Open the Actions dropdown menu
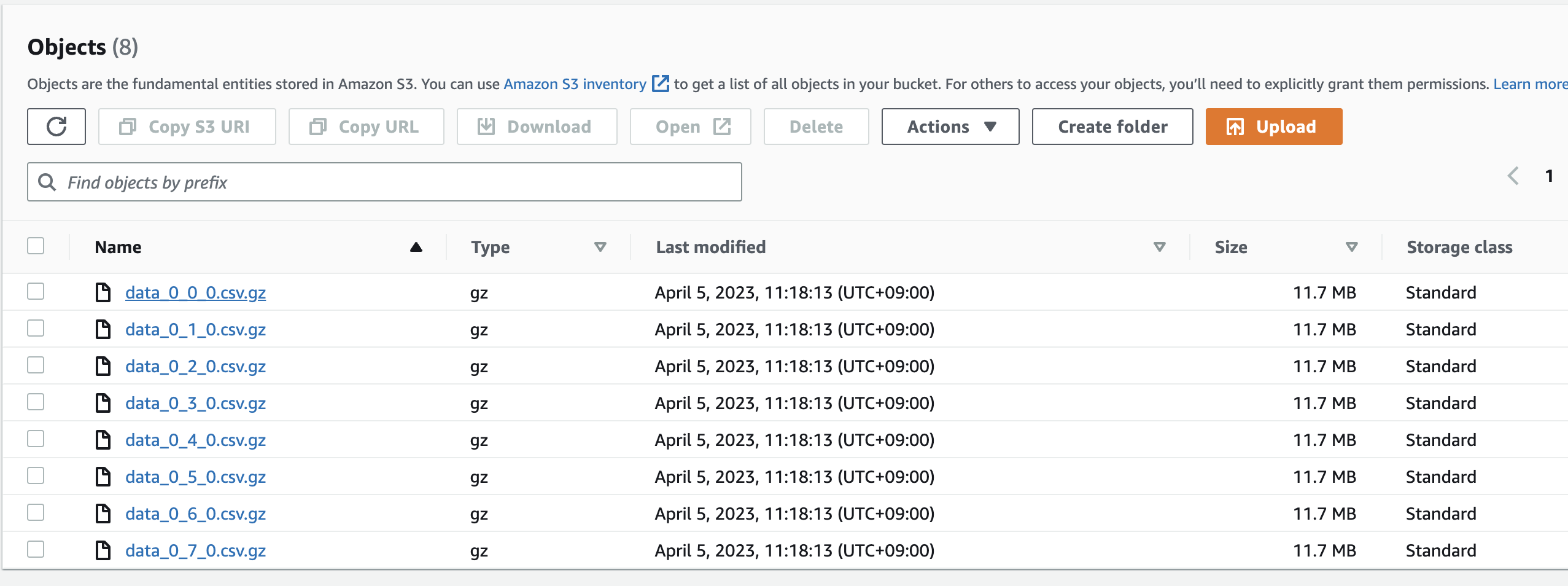The image size is (1568, 586). 950,127
